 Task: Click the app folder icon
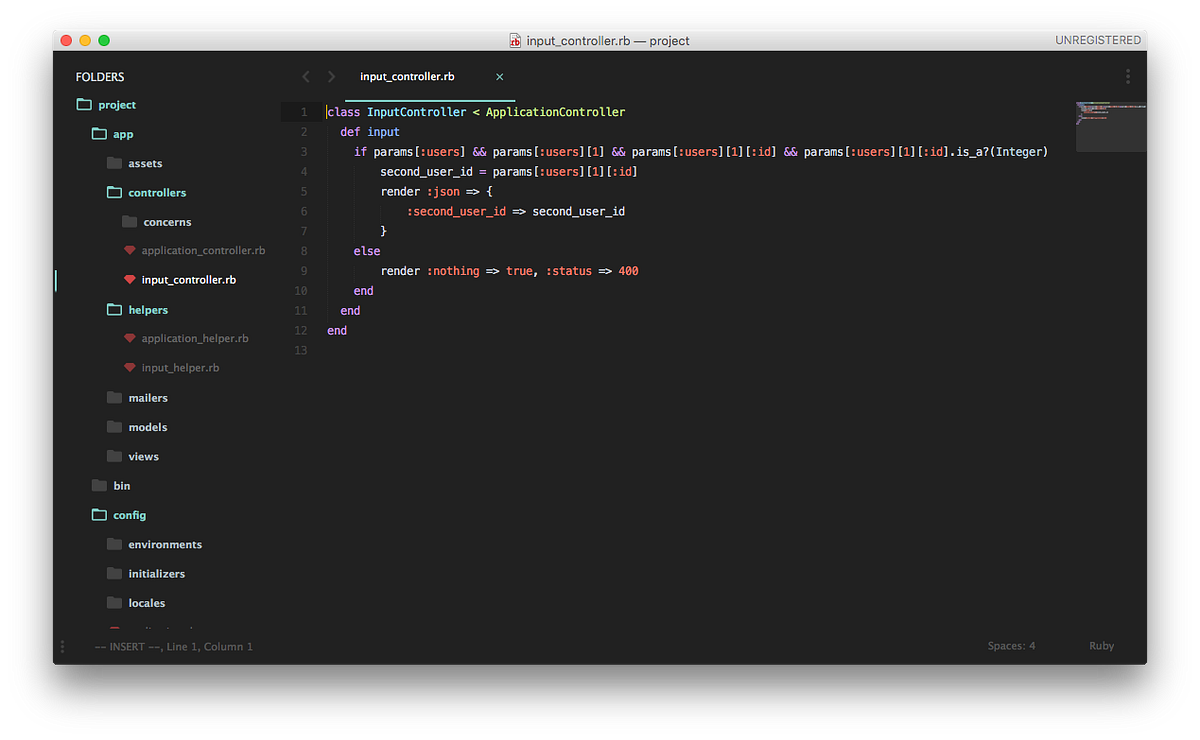coord(99,134)
